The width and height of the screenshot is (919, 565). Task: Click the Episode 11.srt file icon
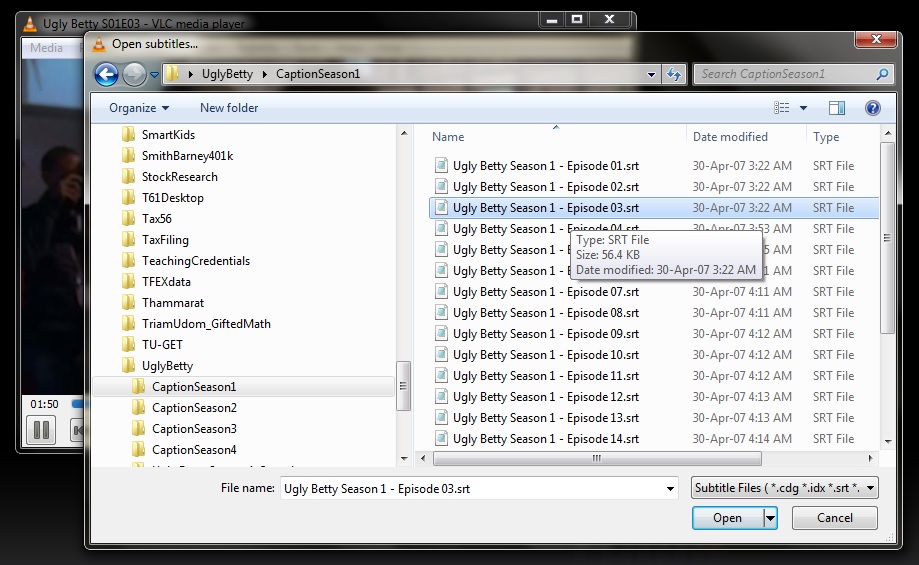(x=441, y=376)
